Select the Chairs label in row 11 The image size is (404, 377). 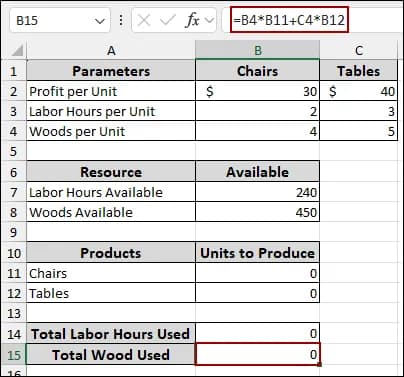click(111, 273)
